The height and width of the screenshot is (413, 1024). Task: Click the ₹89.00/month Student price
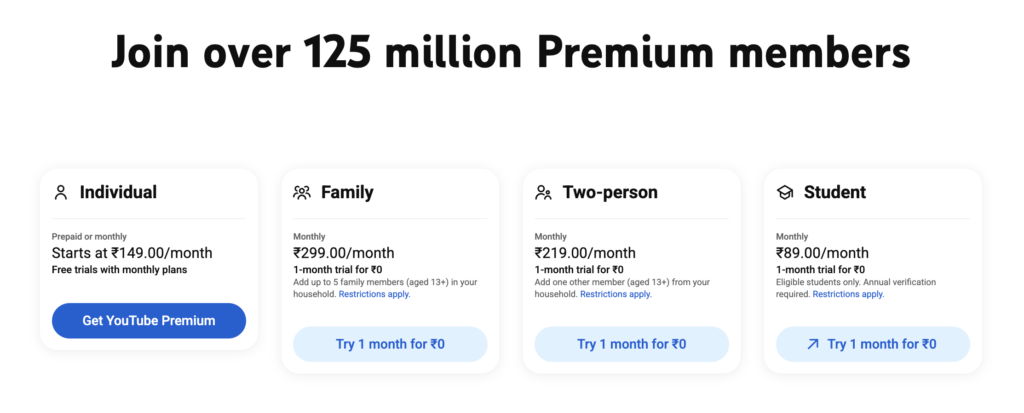[822, 253]
